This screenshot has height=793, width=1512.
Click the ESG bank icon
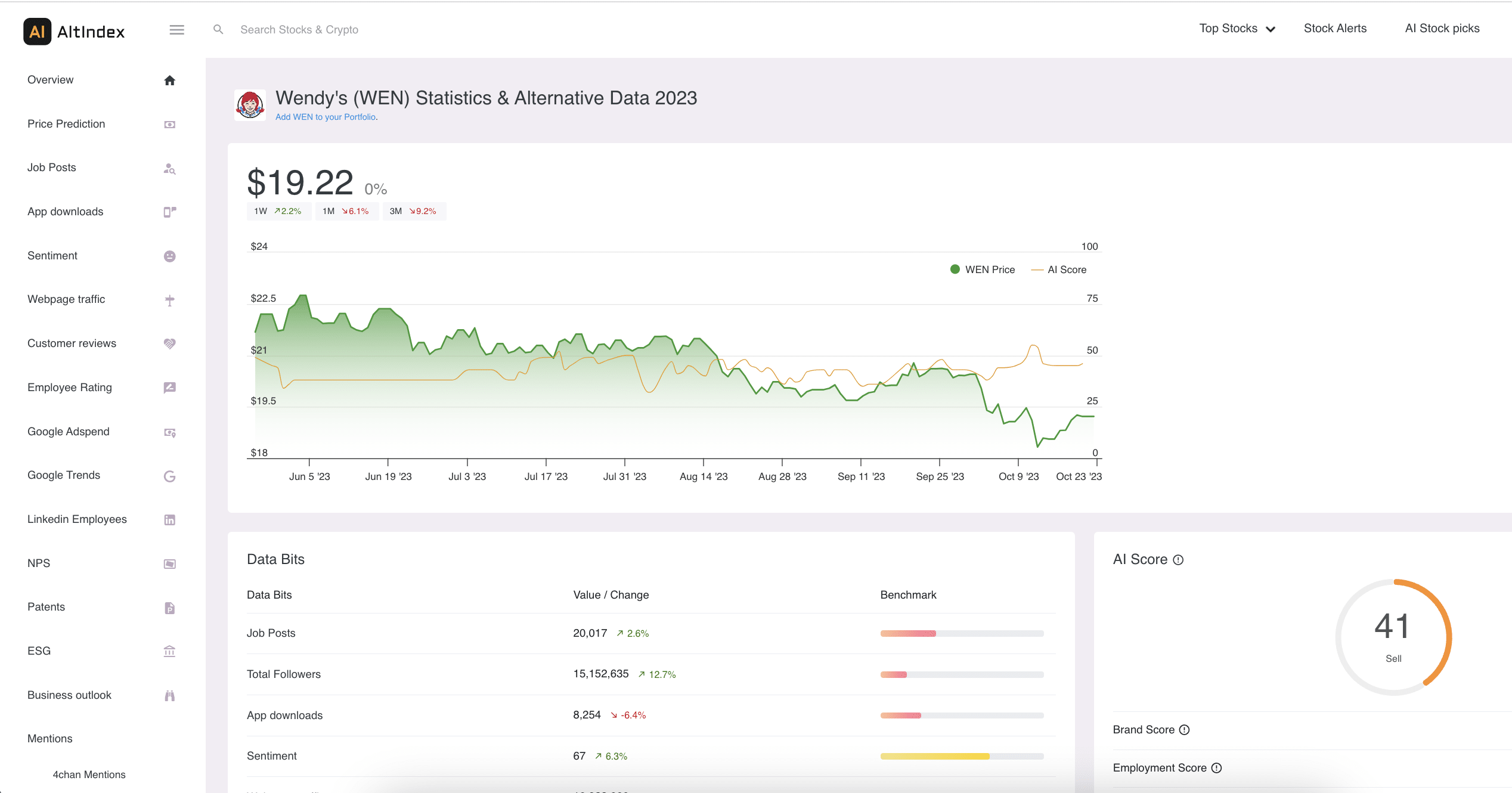click(170, 652)
